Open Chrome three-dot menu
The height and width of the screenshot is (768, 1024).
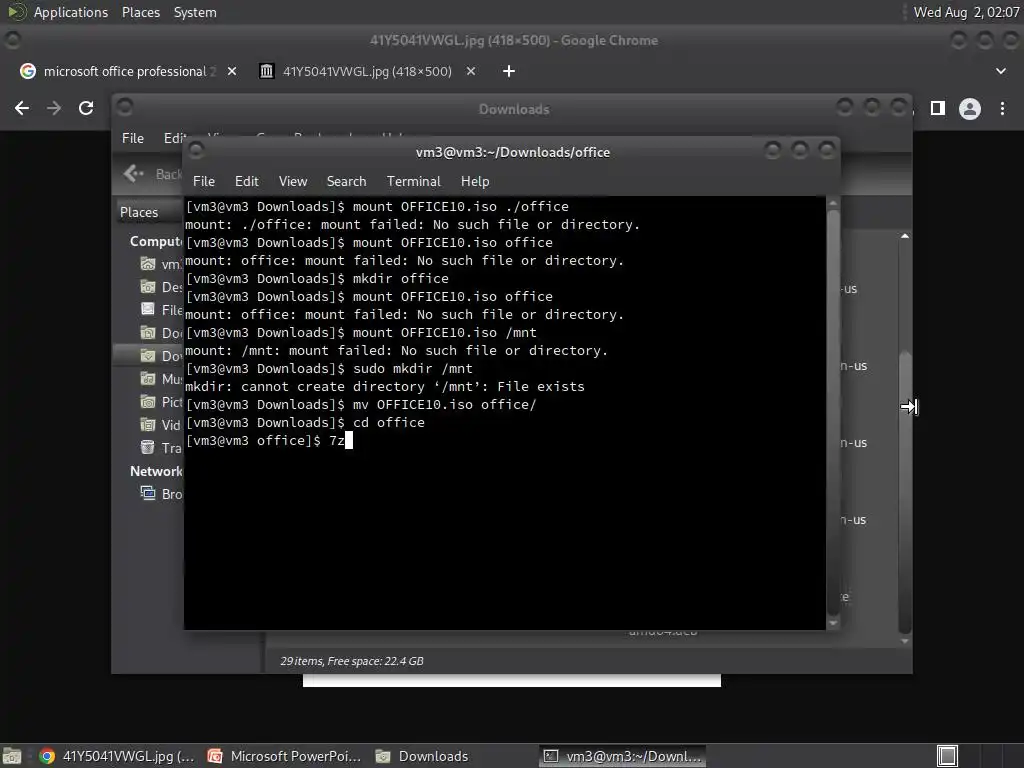tap(1002, 108)
